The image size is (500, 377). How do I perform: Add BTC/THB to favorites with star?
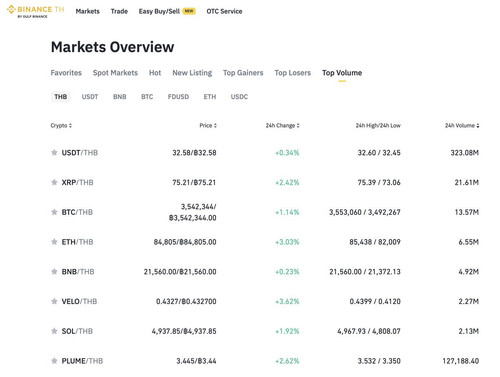coord(54,212)
